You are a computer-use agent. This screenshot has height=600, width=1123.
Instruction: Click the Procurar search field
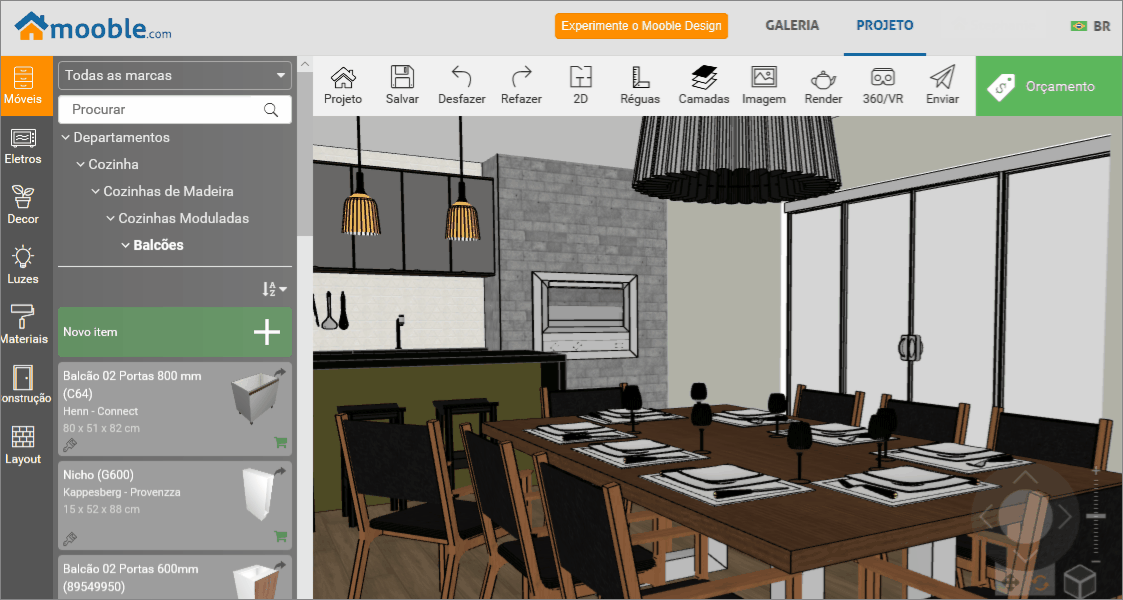pos(175,110)
